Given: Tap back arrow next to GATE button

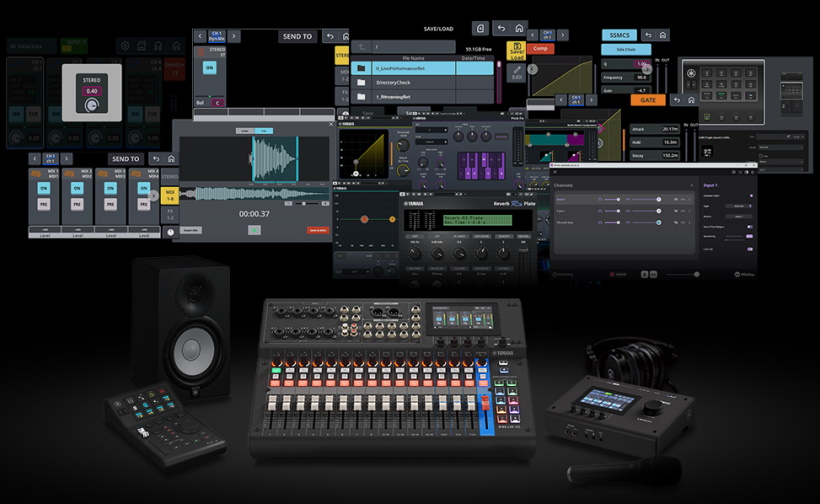Looking at the screenshot, I should pos(677,100).
